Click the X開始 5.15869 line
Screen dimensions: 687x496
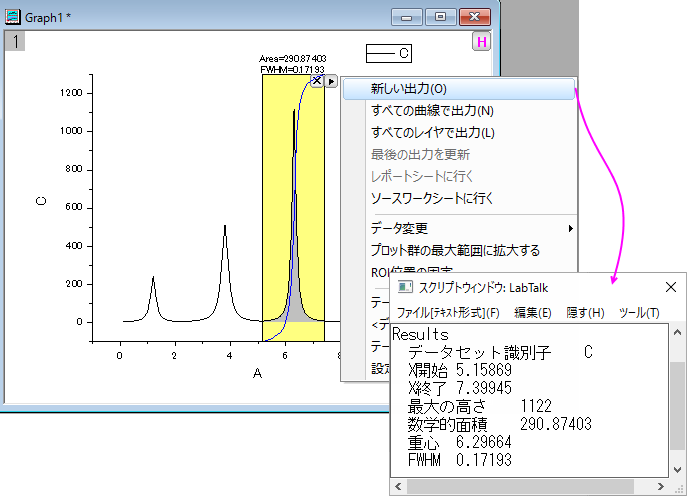460,370
